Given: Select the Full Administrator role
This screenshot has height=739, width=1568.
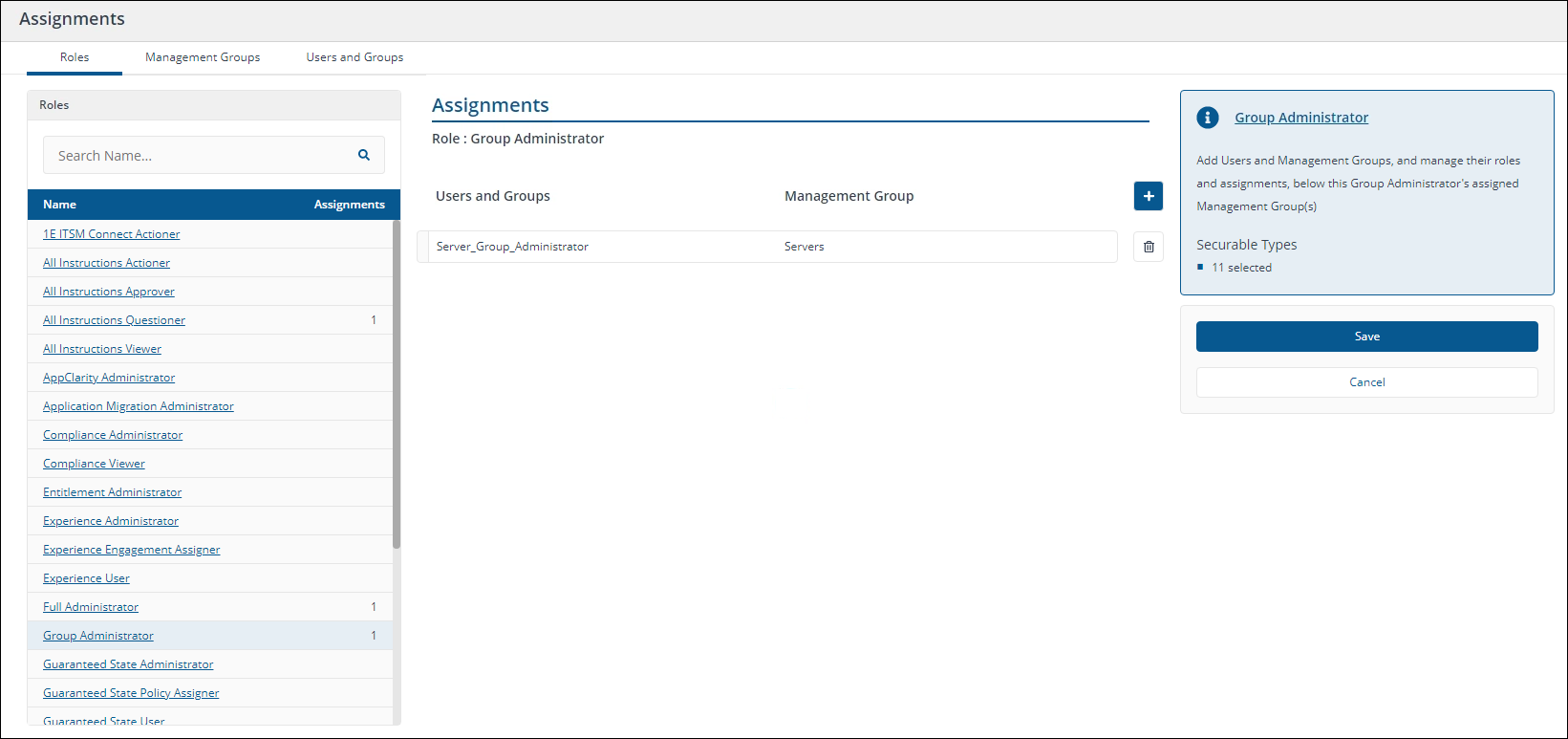Looking at the screenshot, I should tap(91, 607).
